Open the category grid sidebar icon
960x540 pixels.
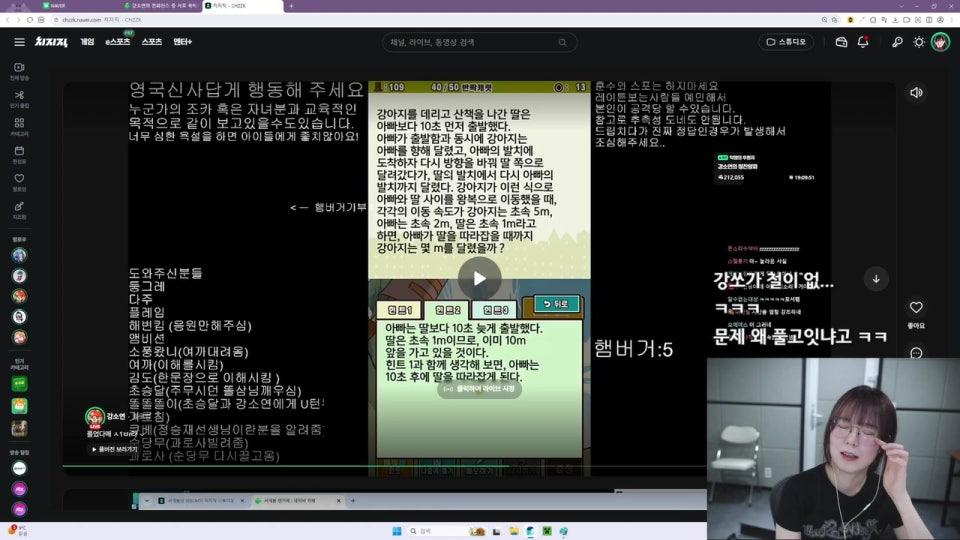(19, 125)
